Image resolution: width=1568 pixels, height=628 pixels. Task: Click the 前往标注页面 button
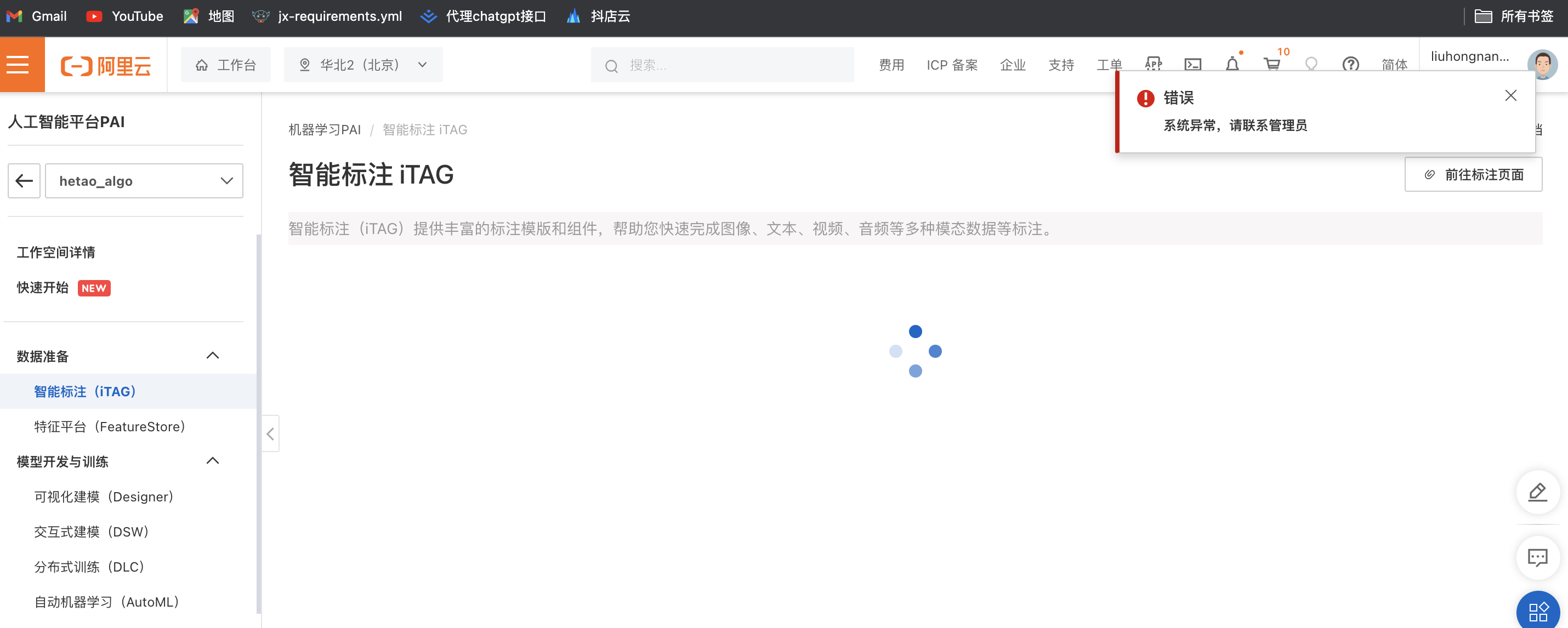coord(1473,175)
